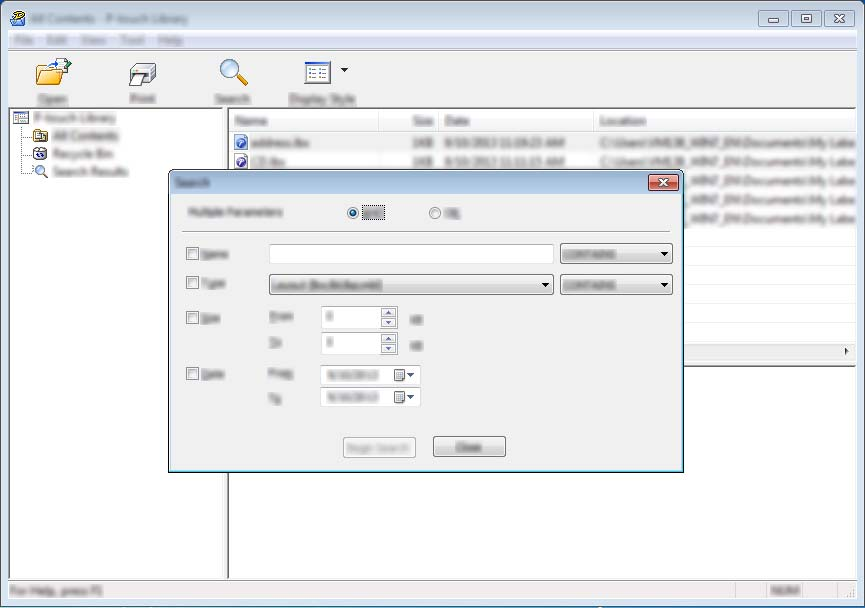Viewport: 865px width, 608px height.
Task: Click the Open folder icon in the toolbar
Action: 53,72
